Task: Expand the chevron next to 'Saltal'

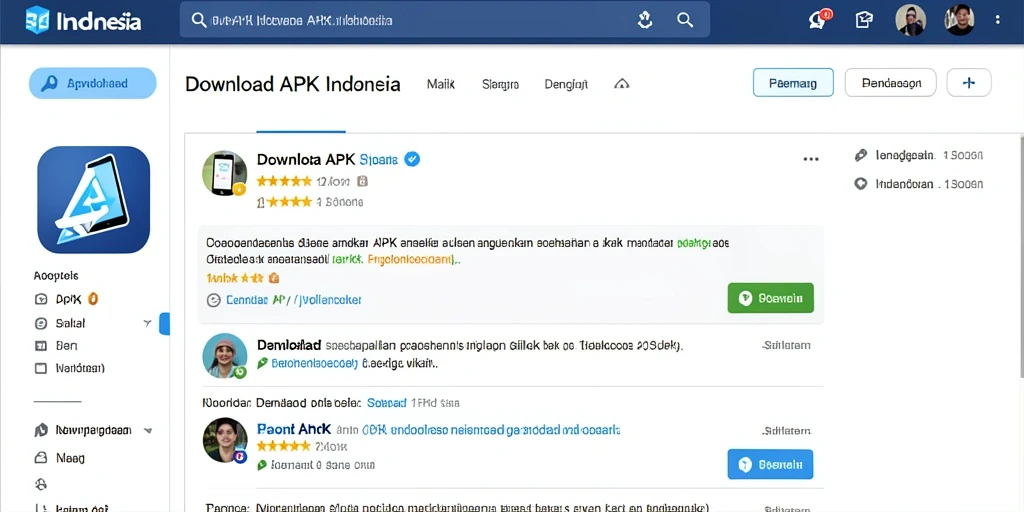Action: coord(147,323)
